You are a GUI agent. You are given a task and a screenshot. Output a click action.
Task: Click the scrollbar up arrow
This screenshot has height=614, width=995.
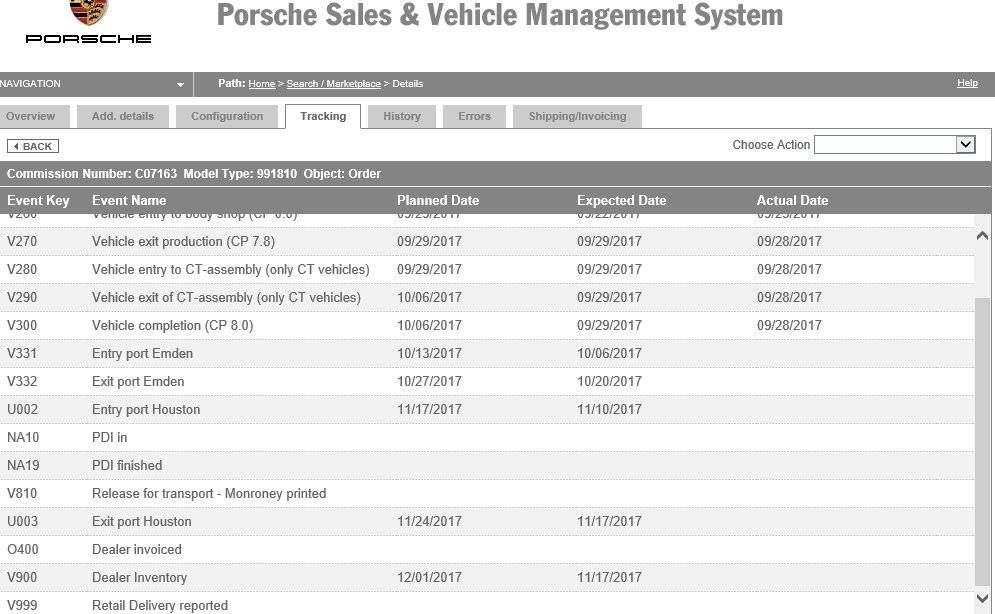[x=982, y=236]
